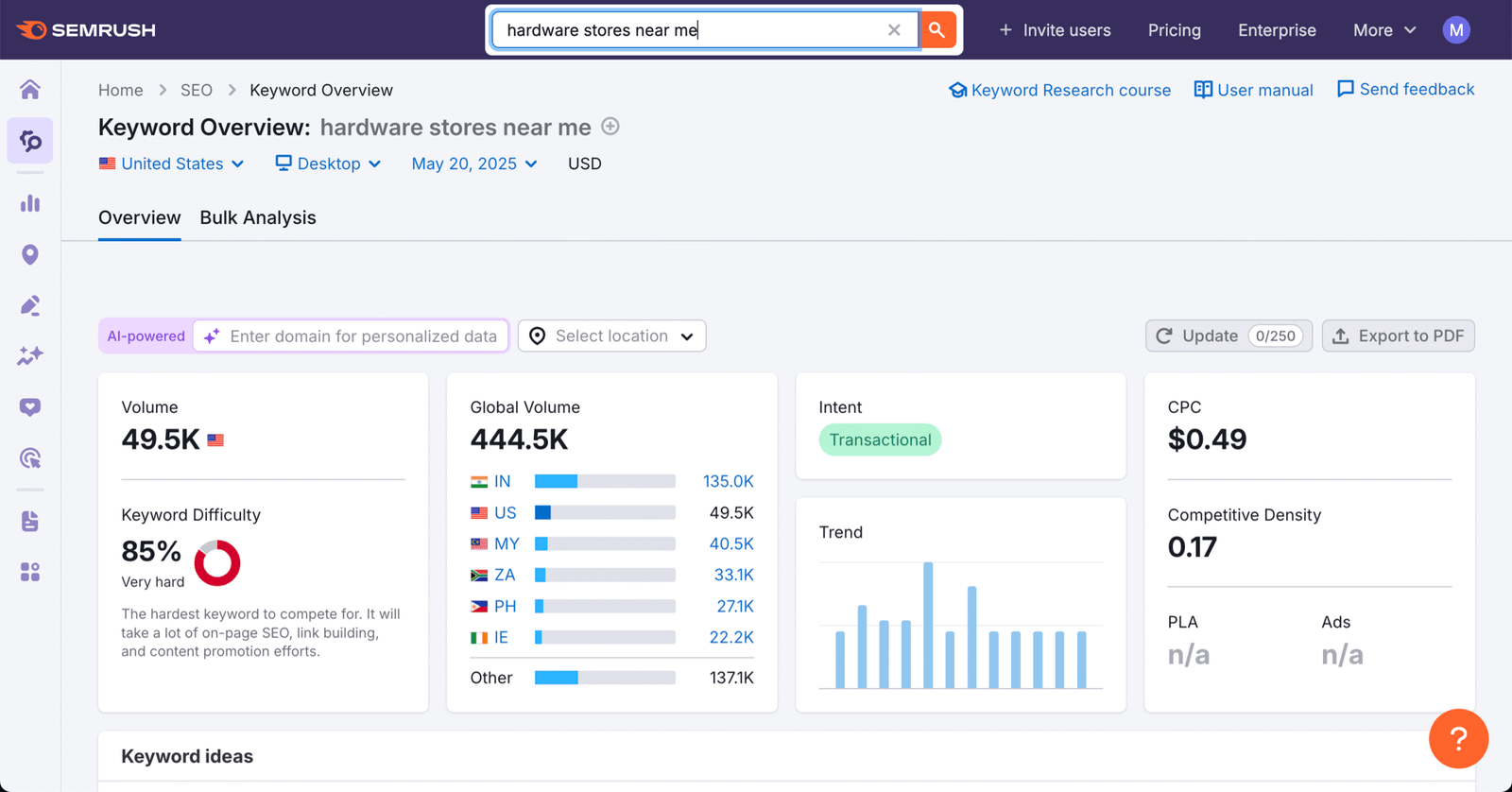This screenshot has height=792, width=1512.
Task: Click SEO in the breadcrumb
Action: point(197,90)
